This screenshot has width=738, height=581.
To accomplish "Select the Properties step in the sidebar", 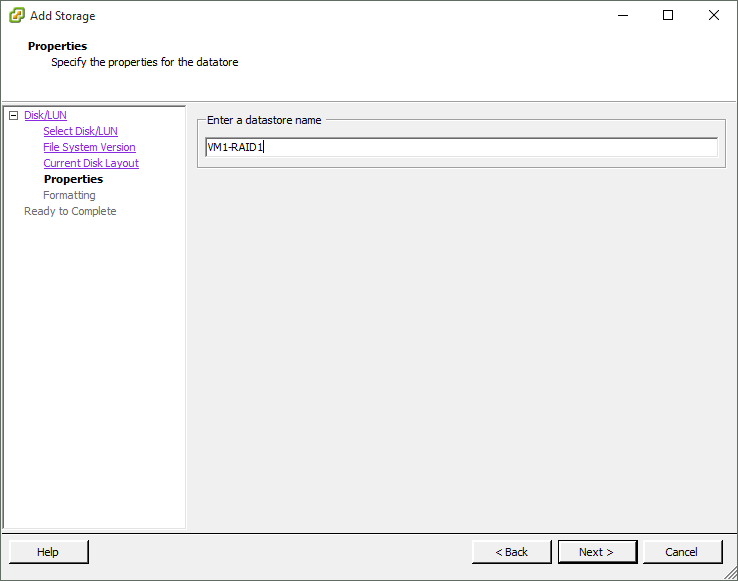I will click(73, 180).
